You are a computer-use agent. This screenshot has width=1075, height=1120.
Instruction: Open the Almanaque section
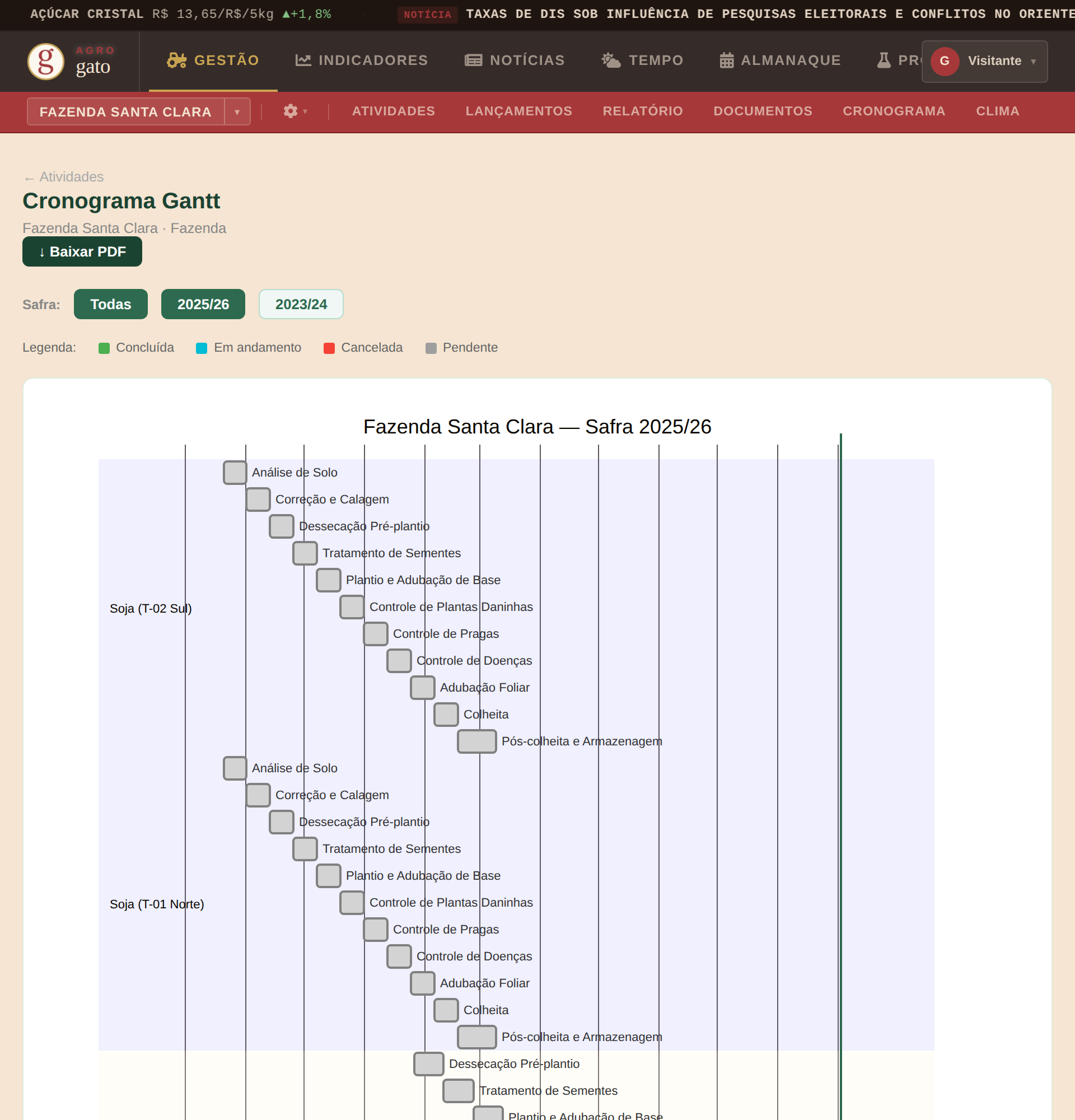click(780, 60)
